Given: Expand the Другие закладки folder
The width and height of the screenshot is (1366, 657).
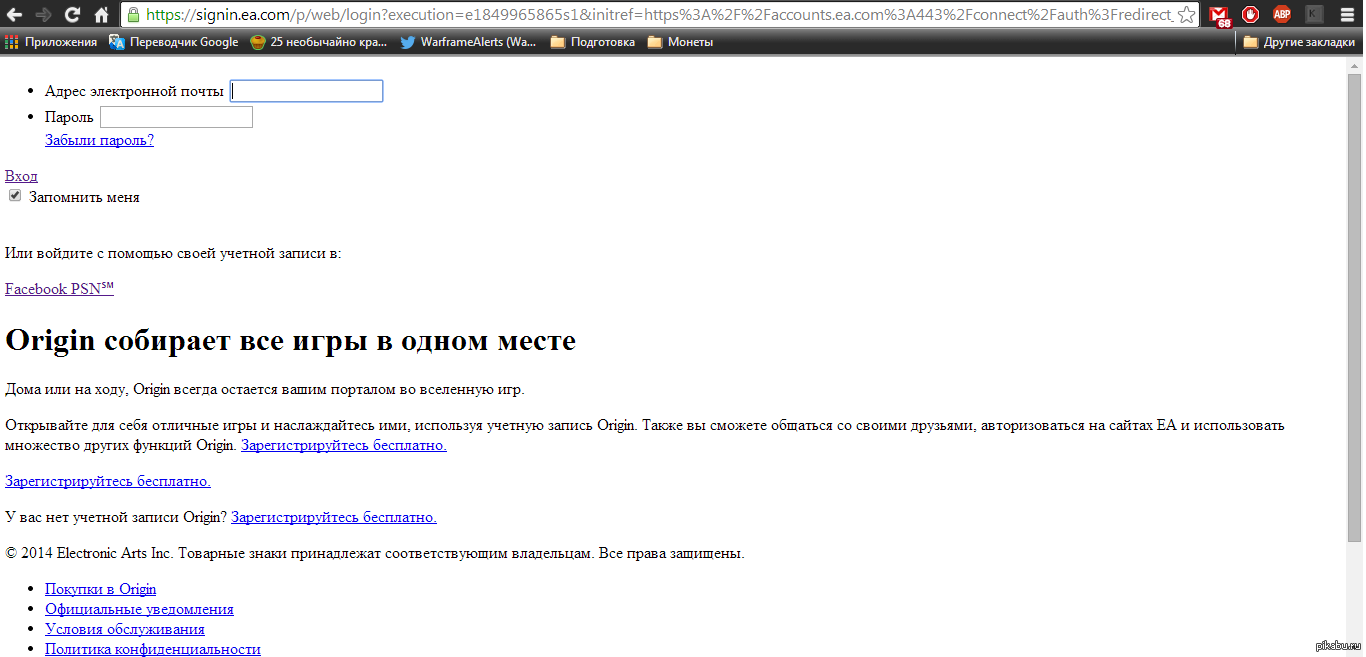Looking at the screenshot, I should pyautogui.click(x=1300, y=42).
